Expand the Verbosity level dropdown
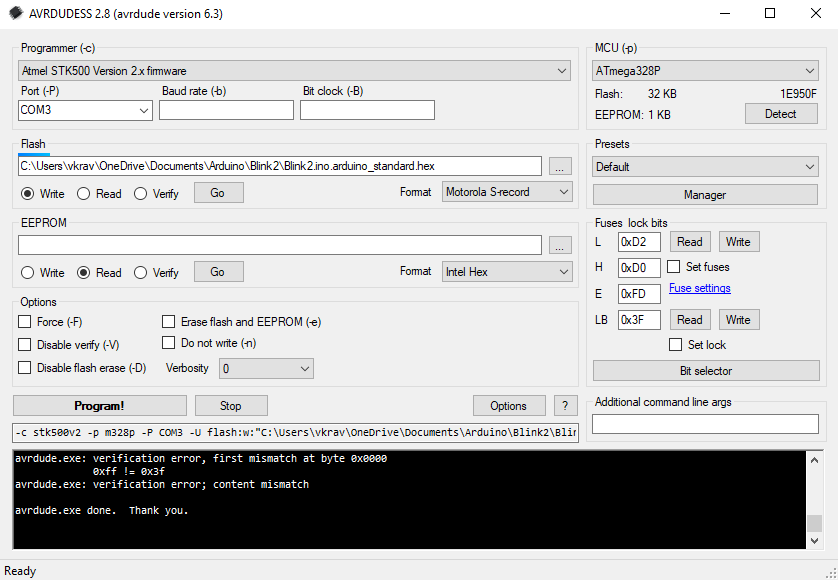838x580 pixels. [x=266, y=368]
